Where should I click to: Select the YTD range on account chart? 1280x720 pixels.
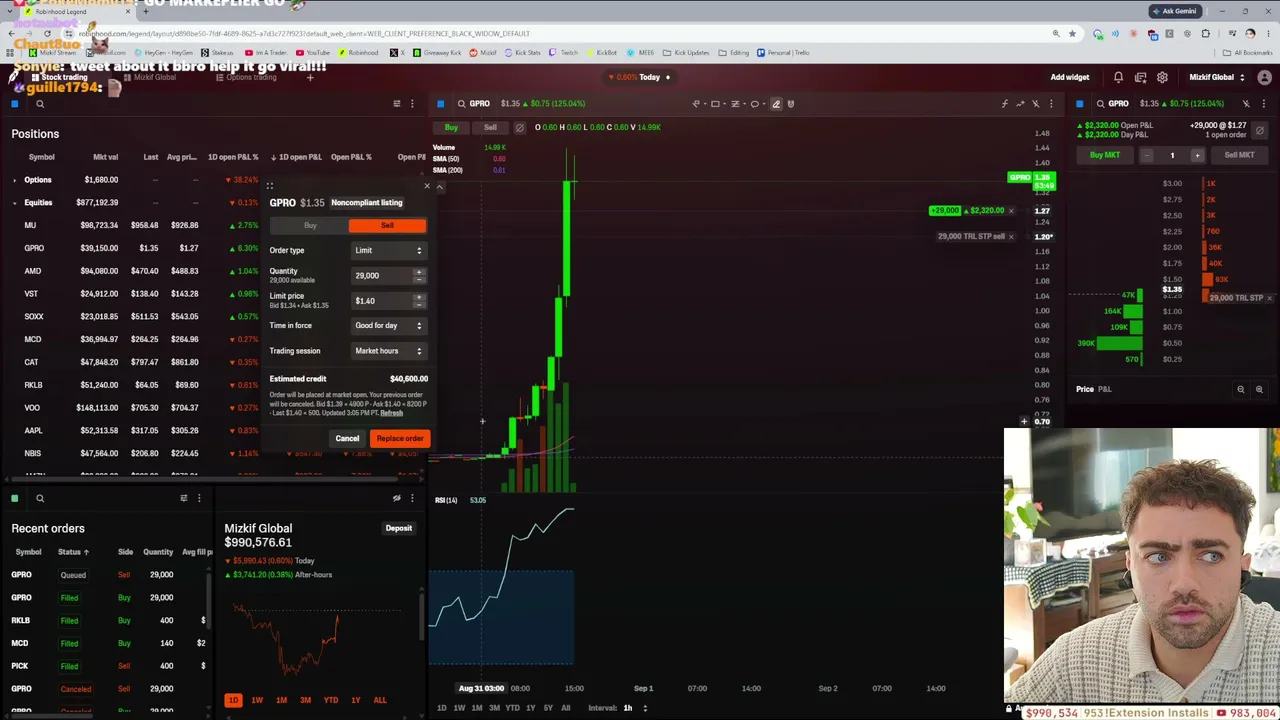(x=331, y=700)
